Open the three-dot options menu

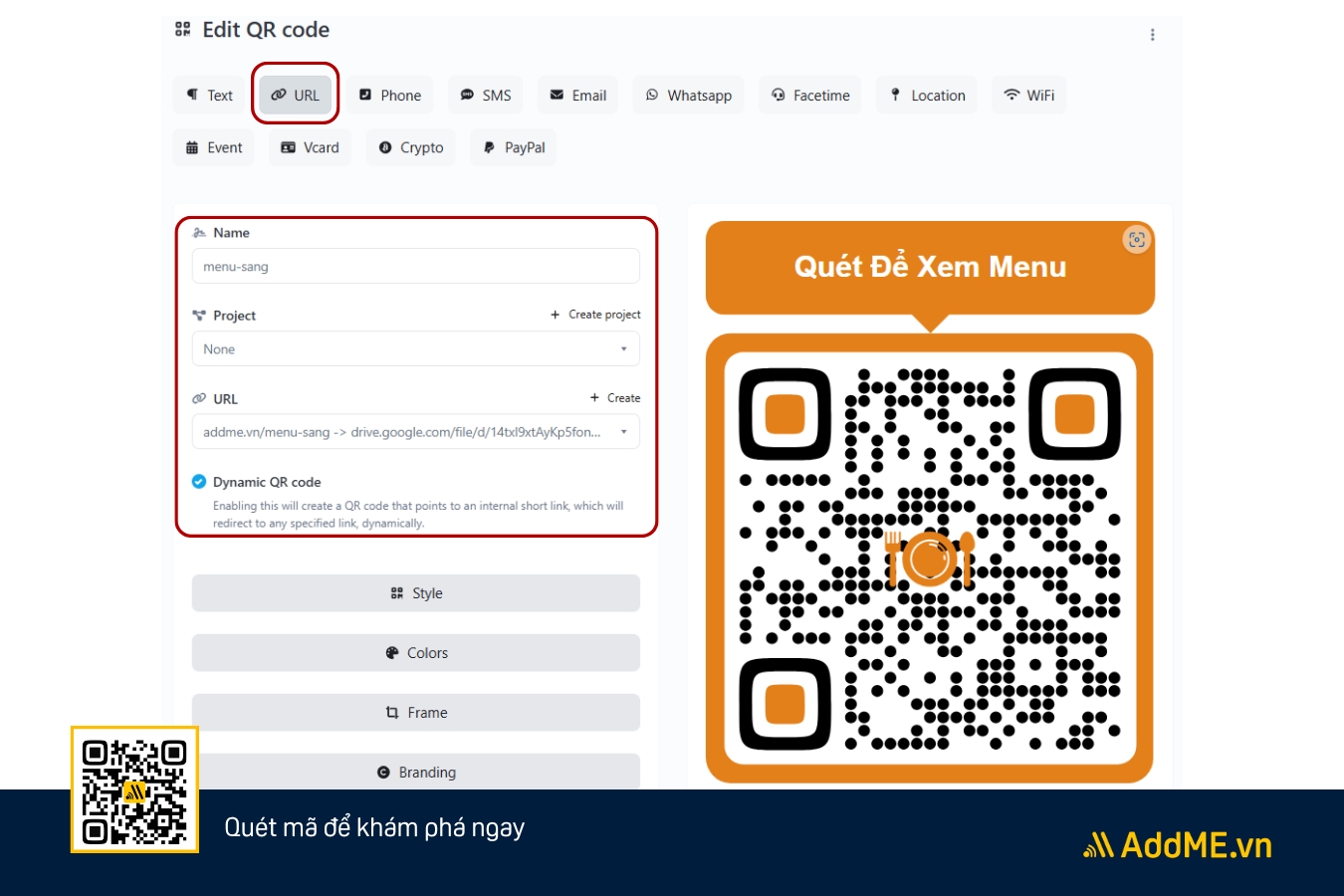(x=1153, y=35)
